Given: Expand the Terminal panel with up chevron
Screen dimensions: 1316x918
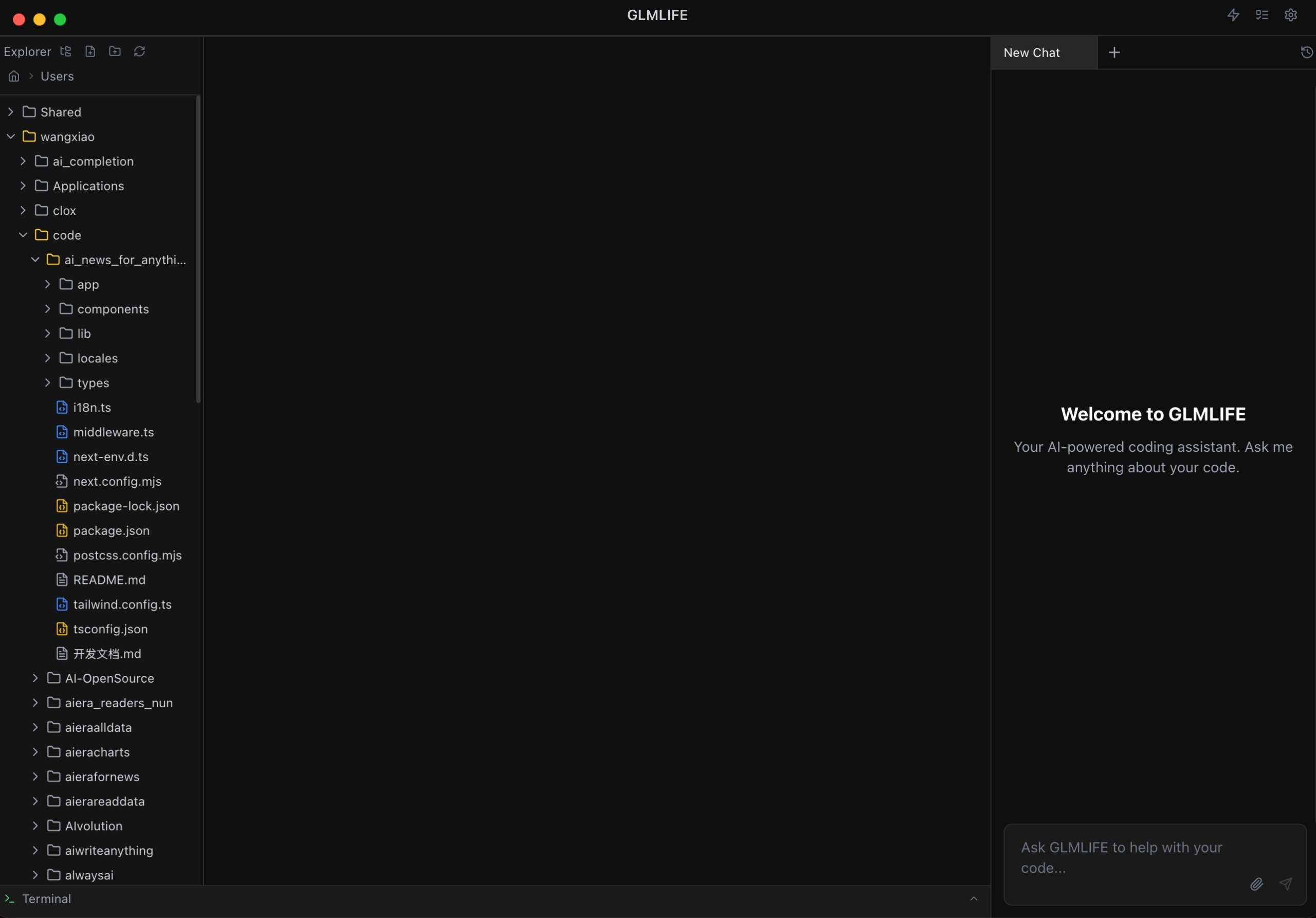Looking at the screenshot, I should point(973,898).
